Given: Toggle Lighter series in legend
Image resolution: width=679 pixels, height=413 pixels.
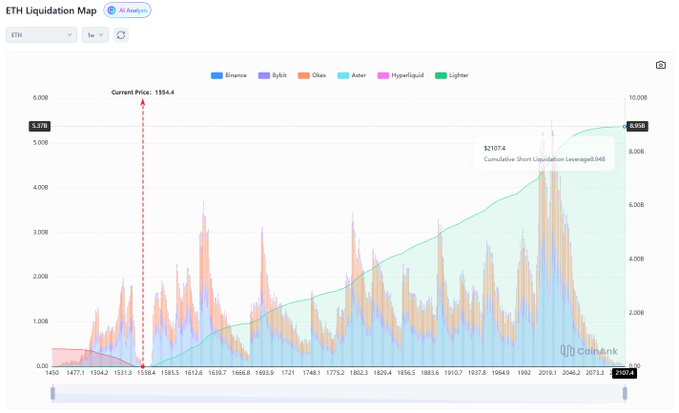Looking at the screenshot, I should [452, 75].
